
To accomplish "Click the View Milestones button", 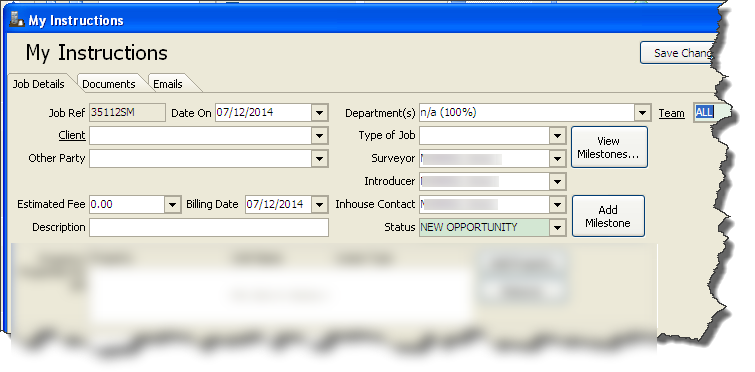I will pyautogui.click(x=609, y=147).
